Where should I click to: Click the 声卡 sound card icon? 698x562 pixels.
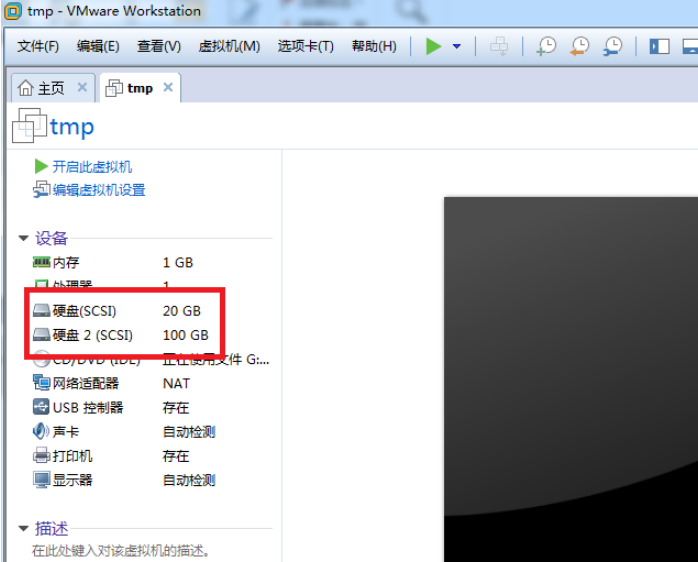pyautogui.click(x=41, y=432)
